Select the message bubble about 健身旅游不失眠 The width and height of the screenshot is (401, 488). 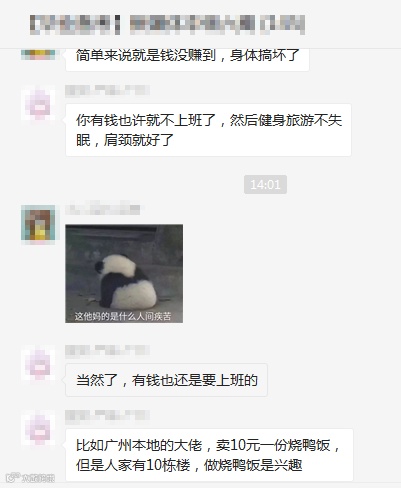209,130
